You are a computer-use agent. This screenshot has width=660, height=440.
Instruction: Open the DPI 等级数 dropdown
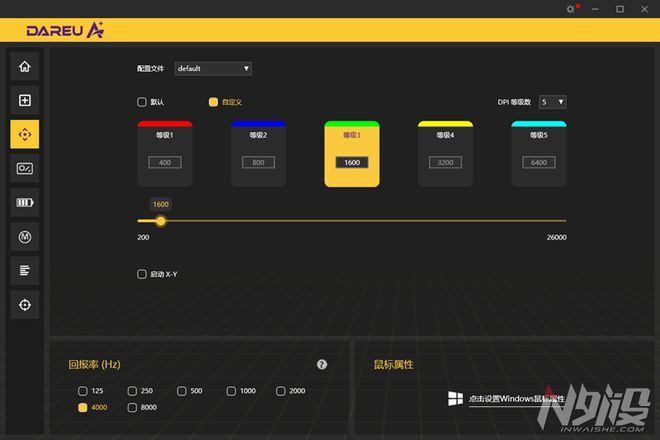552,102
